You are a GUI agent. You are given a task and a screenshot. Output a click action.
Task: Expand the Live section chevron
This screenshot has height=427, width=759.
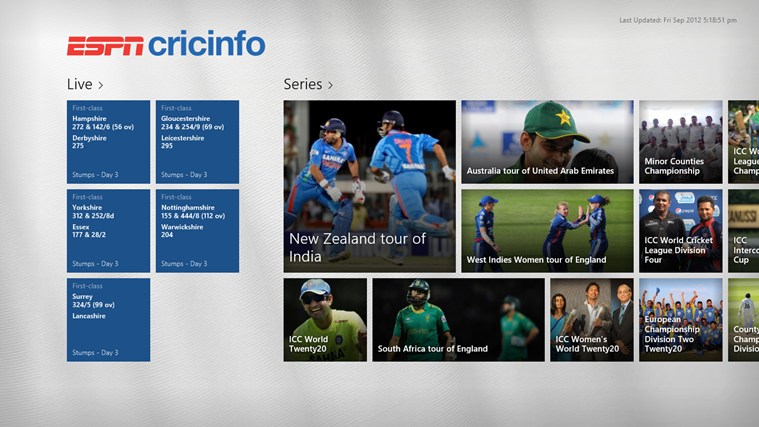[x=101, y=85]
